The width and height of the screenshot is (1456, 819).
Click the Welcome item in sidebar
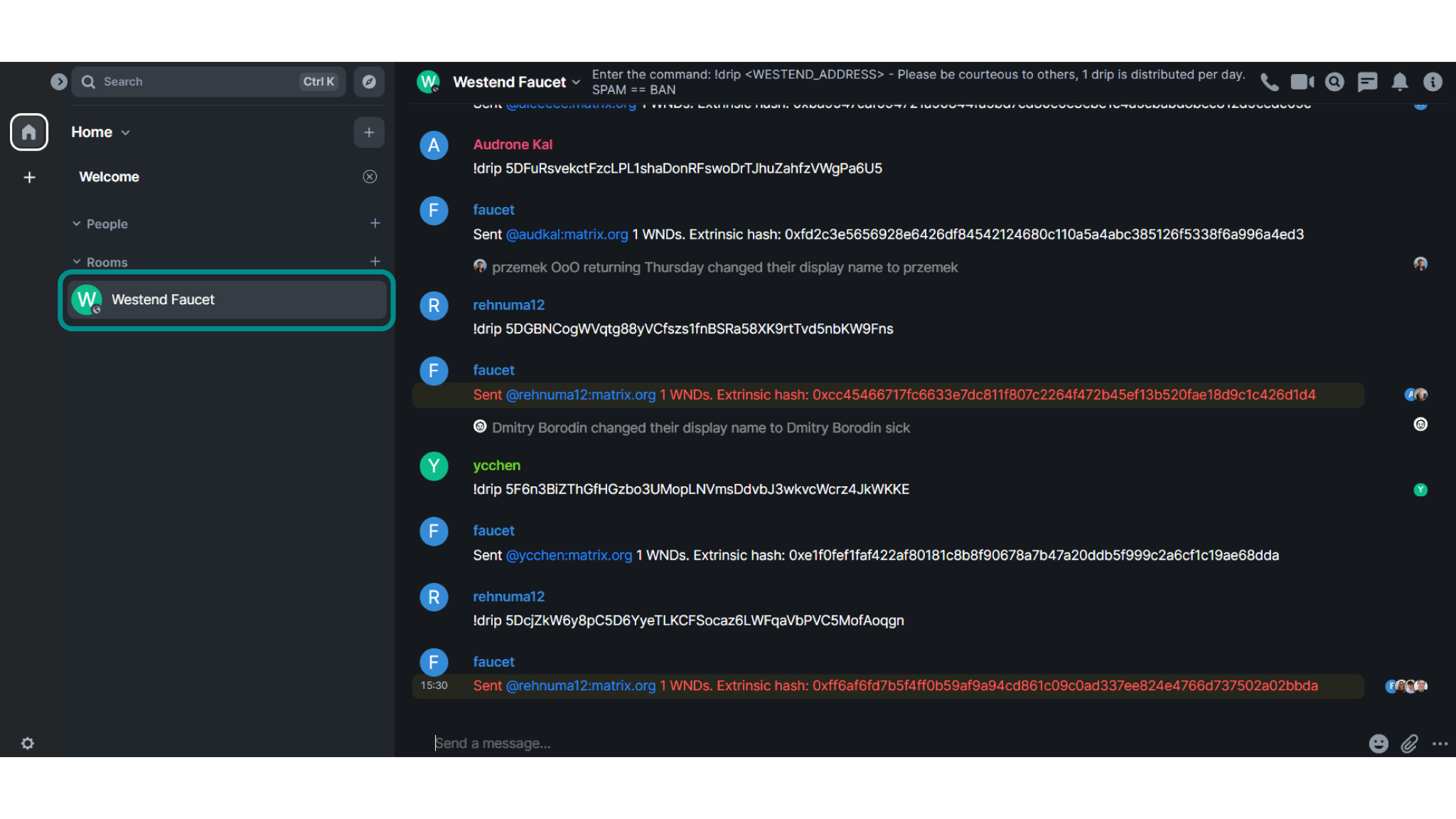tap(108, 177)
